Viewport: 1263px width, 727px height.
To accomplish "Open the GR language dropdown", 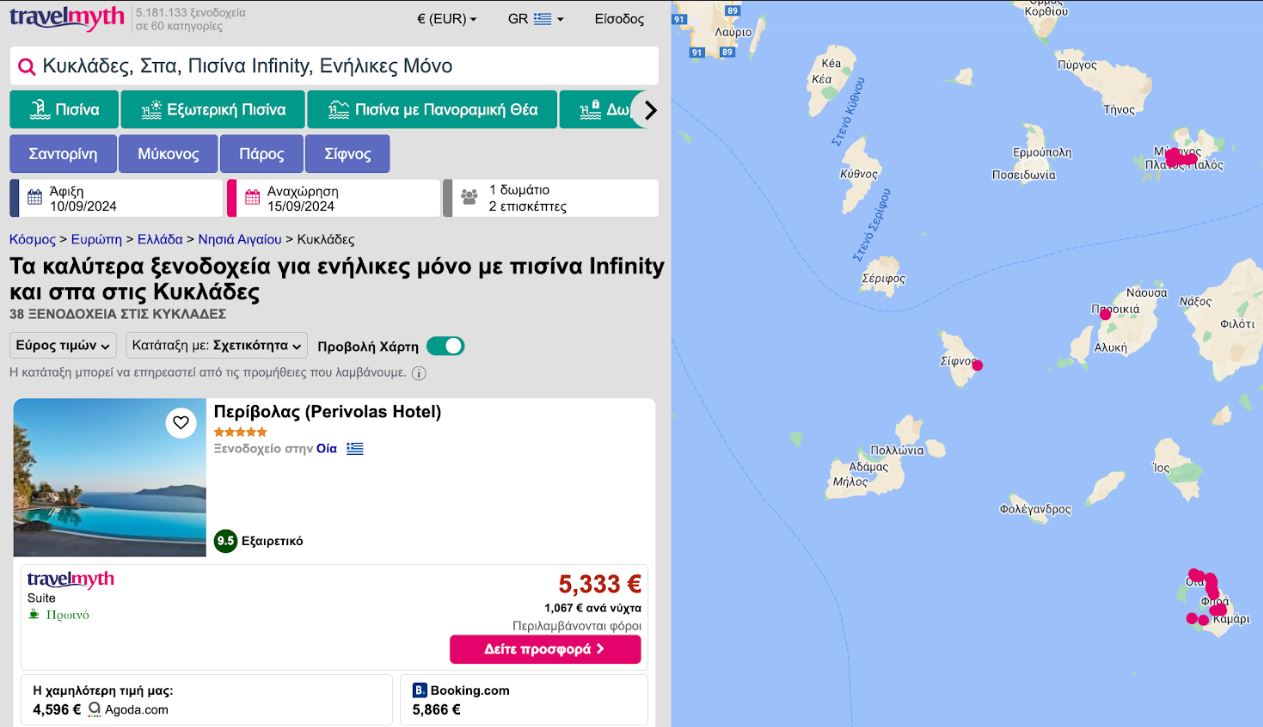I will pos(535,19).
